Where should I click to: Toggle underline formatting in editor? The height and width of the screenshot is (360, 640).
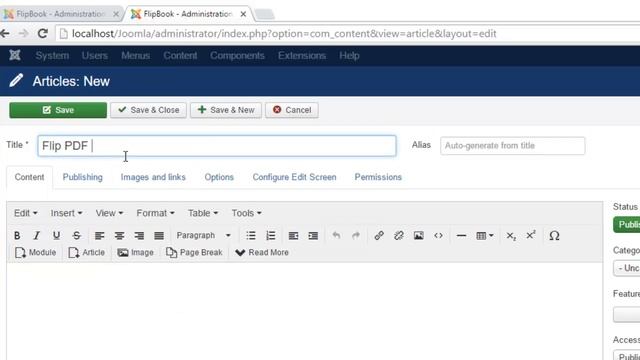[x=56, y=236]
